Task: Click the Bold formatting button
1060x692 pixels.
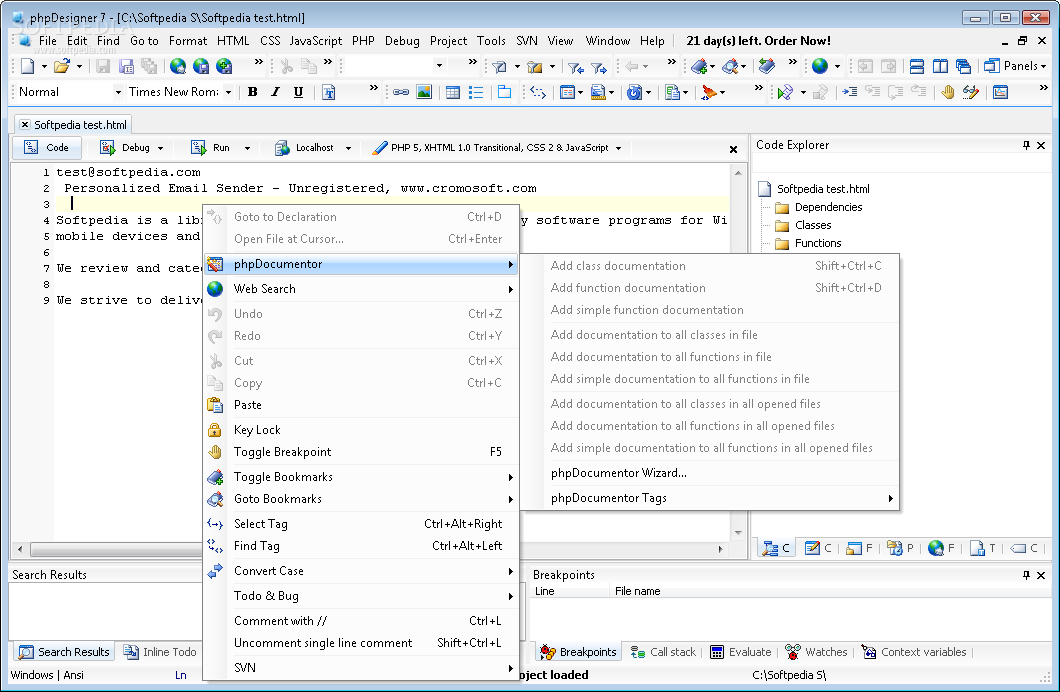Action: point(252,93)
